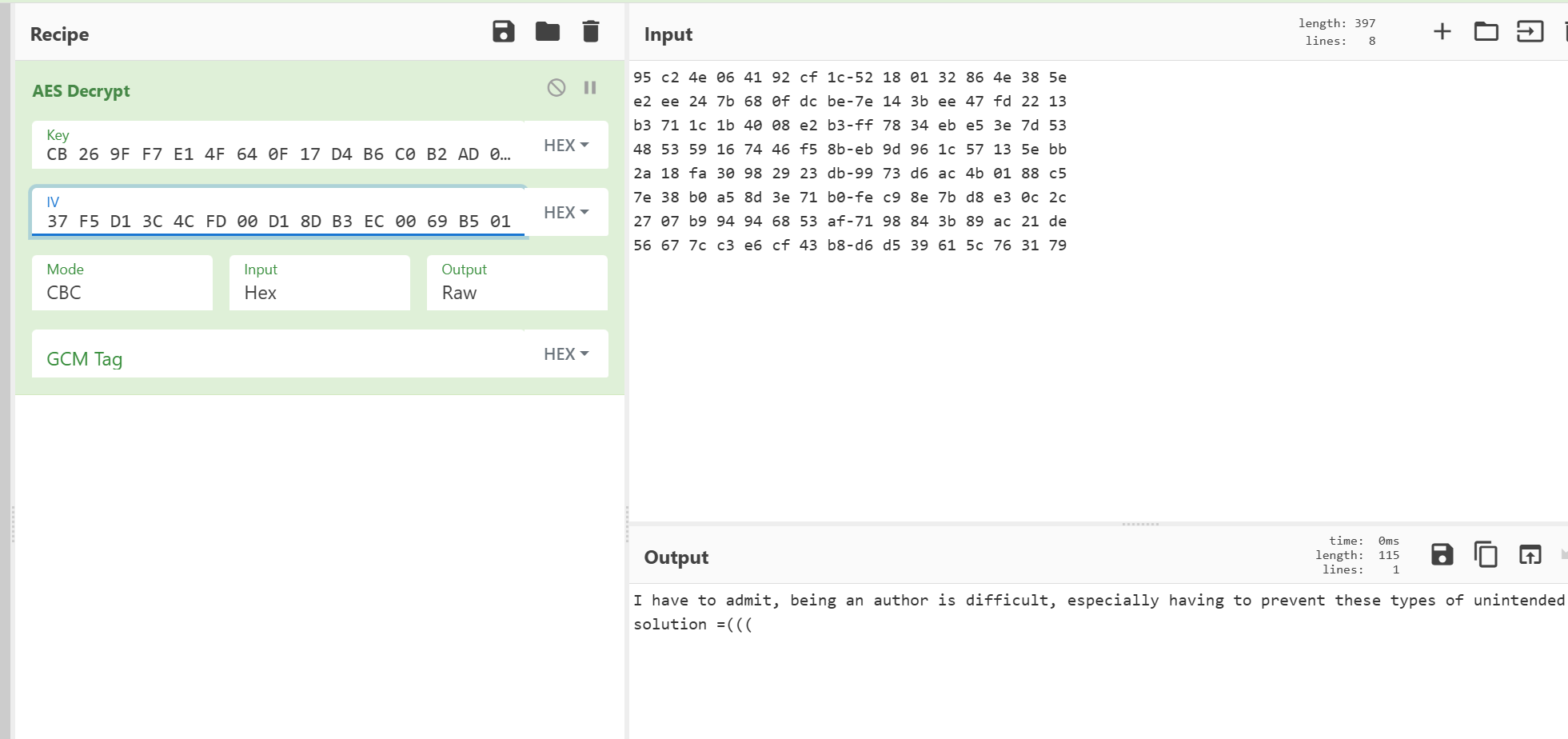Change the Input Hex format selector

[319, 283]
